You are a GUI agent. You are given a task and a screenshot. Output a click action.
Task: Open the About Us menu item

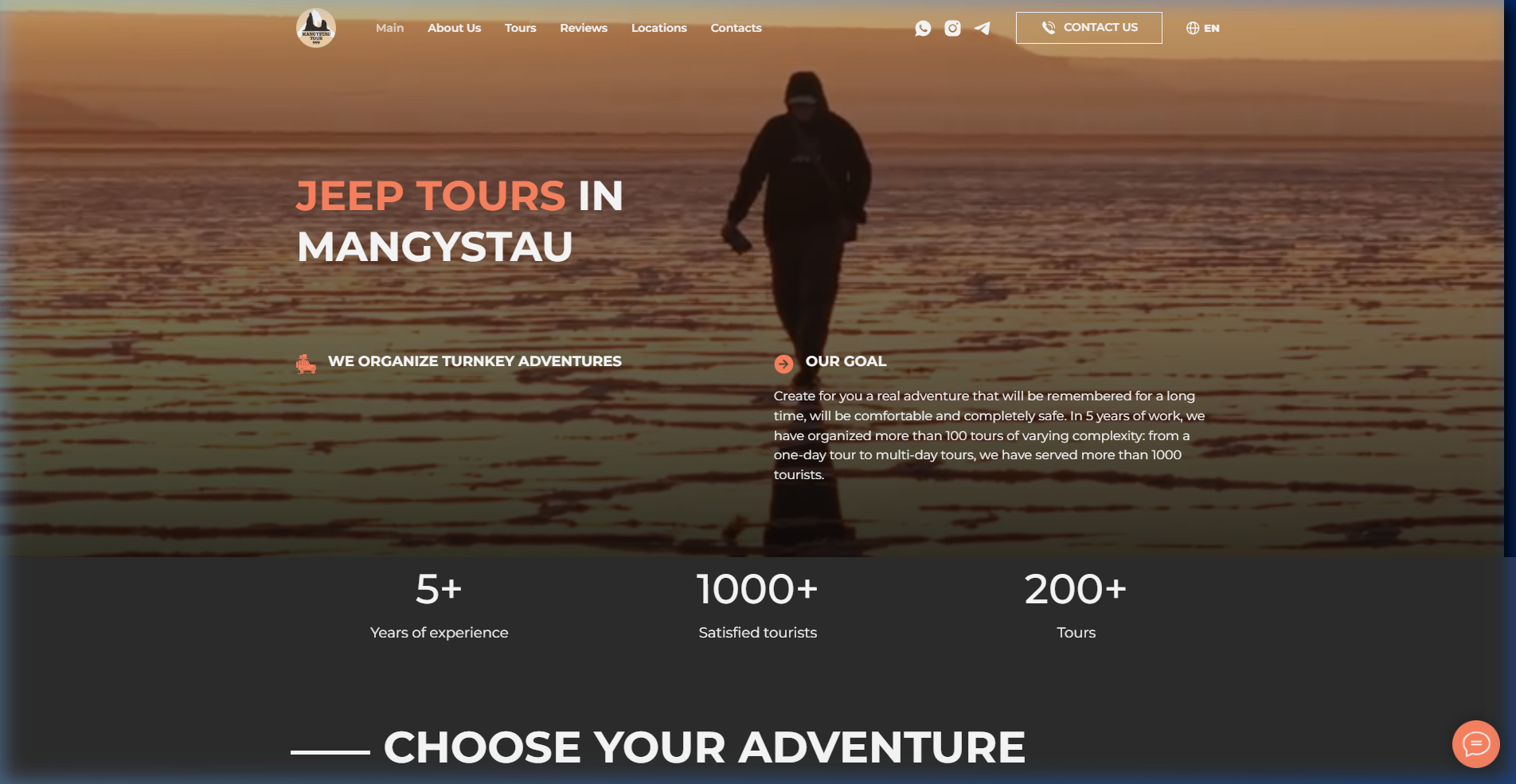coord(454,28)
